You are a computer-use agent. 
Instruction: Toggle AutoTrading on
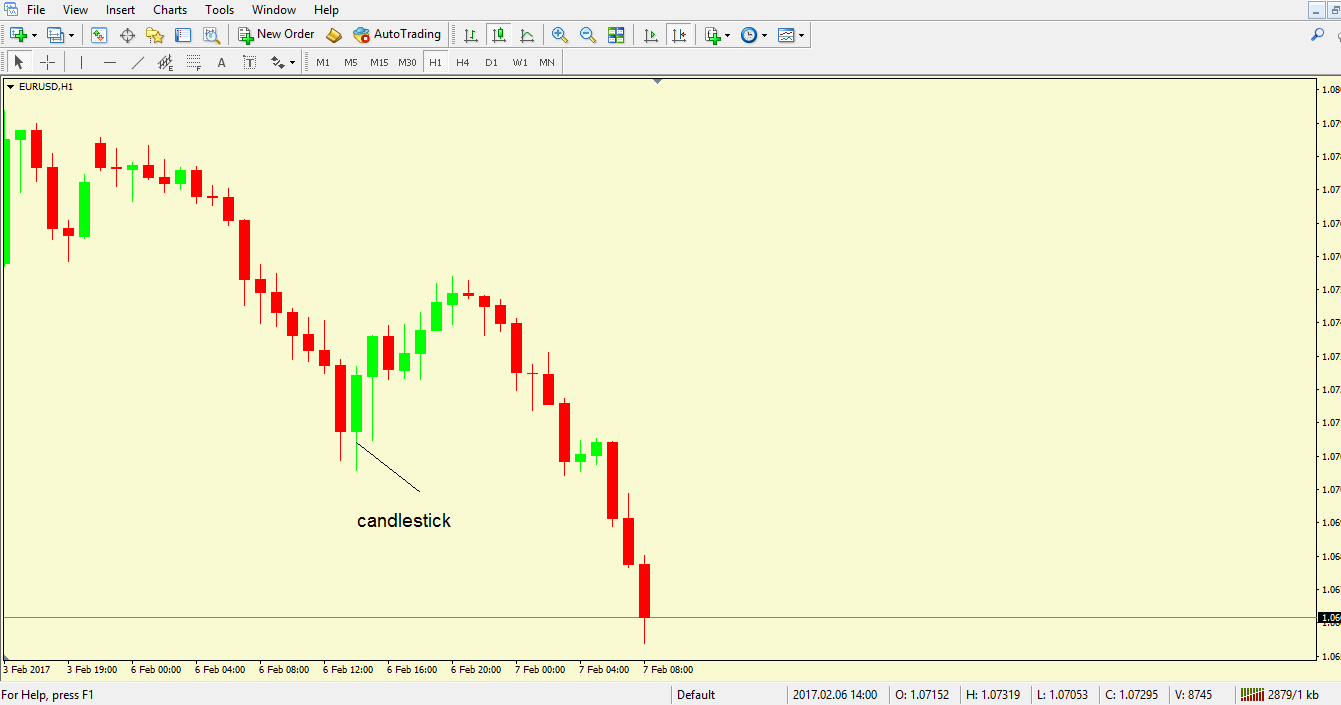pos(396,34)
